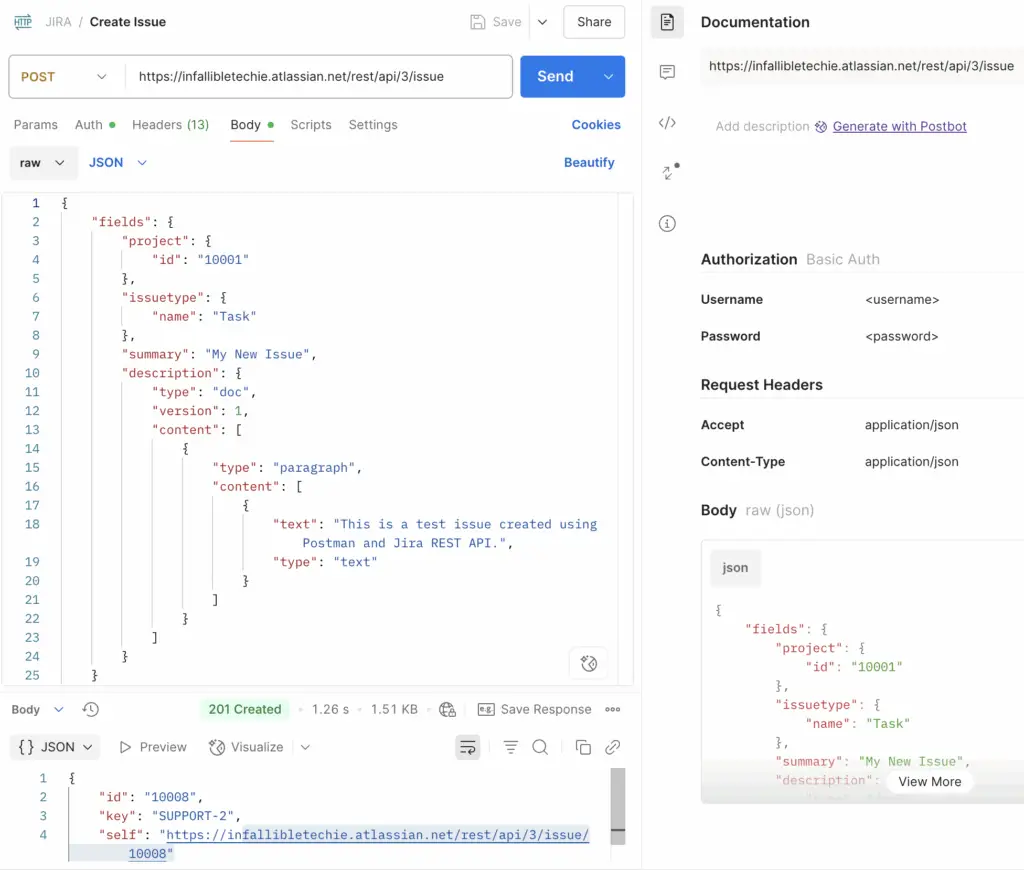Open the response JSON format dropdown
The width and height of the screenshot is (1024, 870).
[56, 747]
